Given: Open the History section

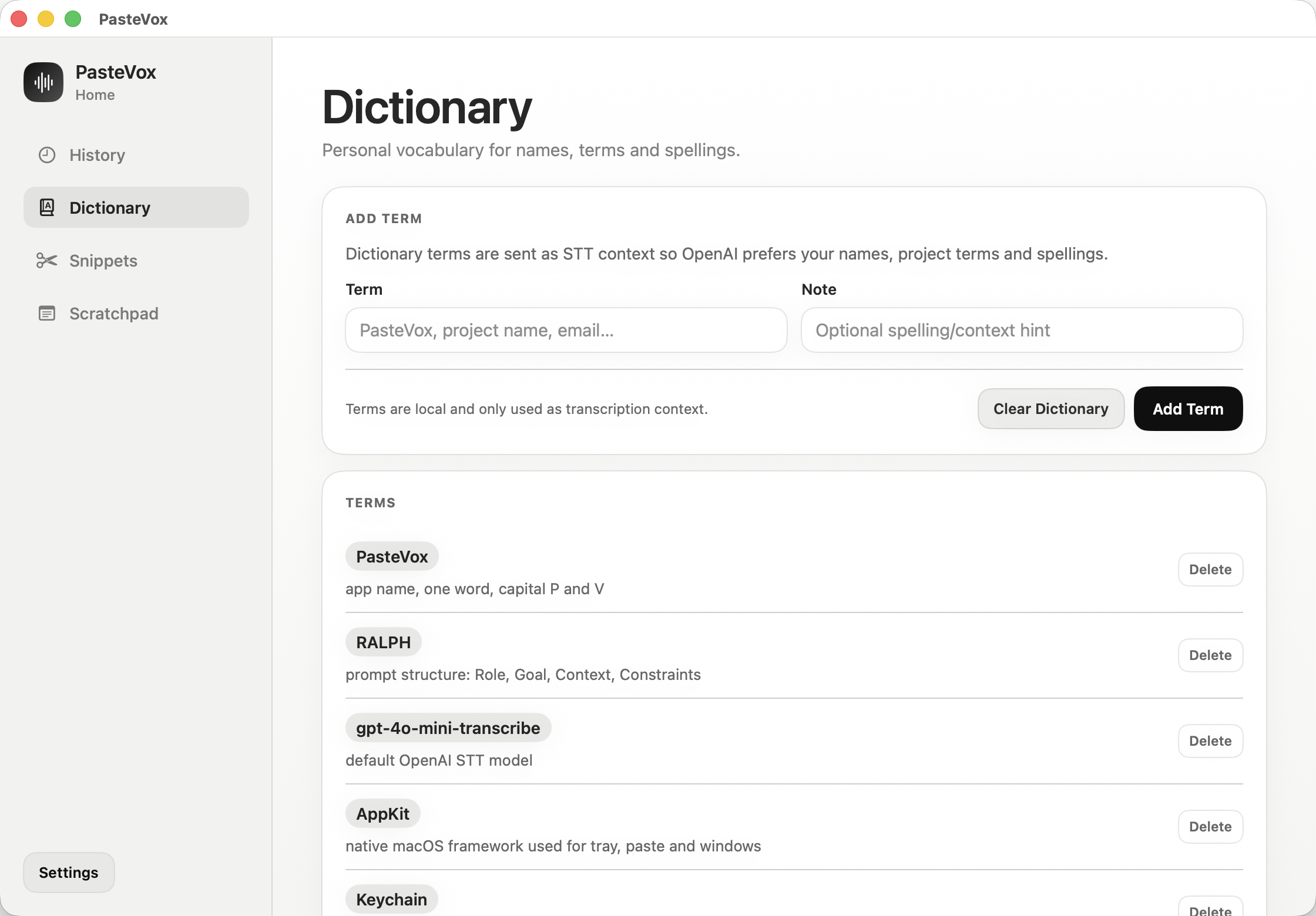Looking at the screenshot, I should 136,155.
